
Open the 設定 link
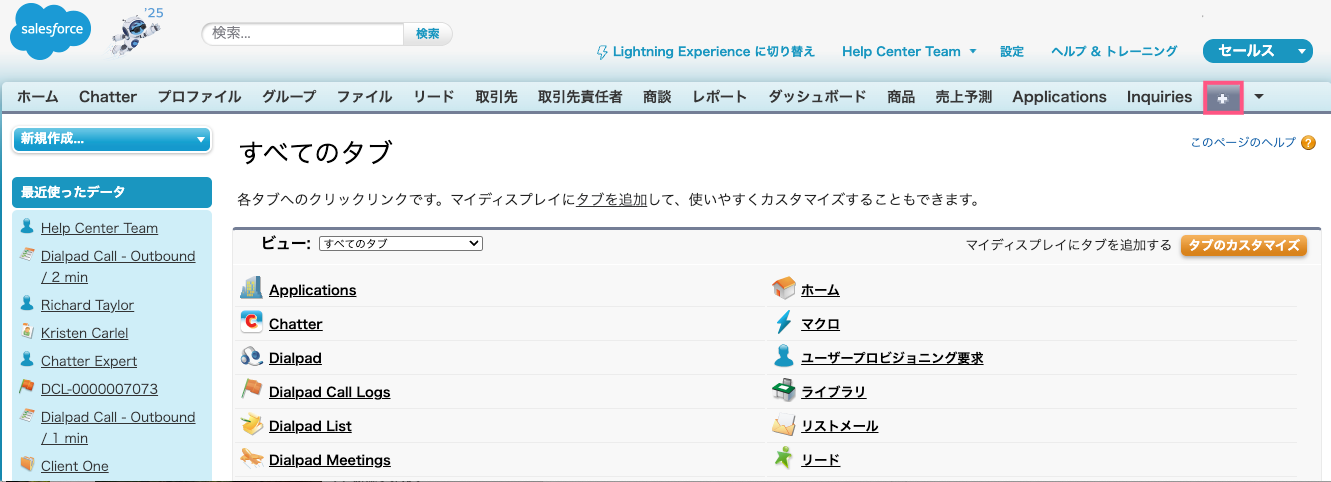[1012, 51]
